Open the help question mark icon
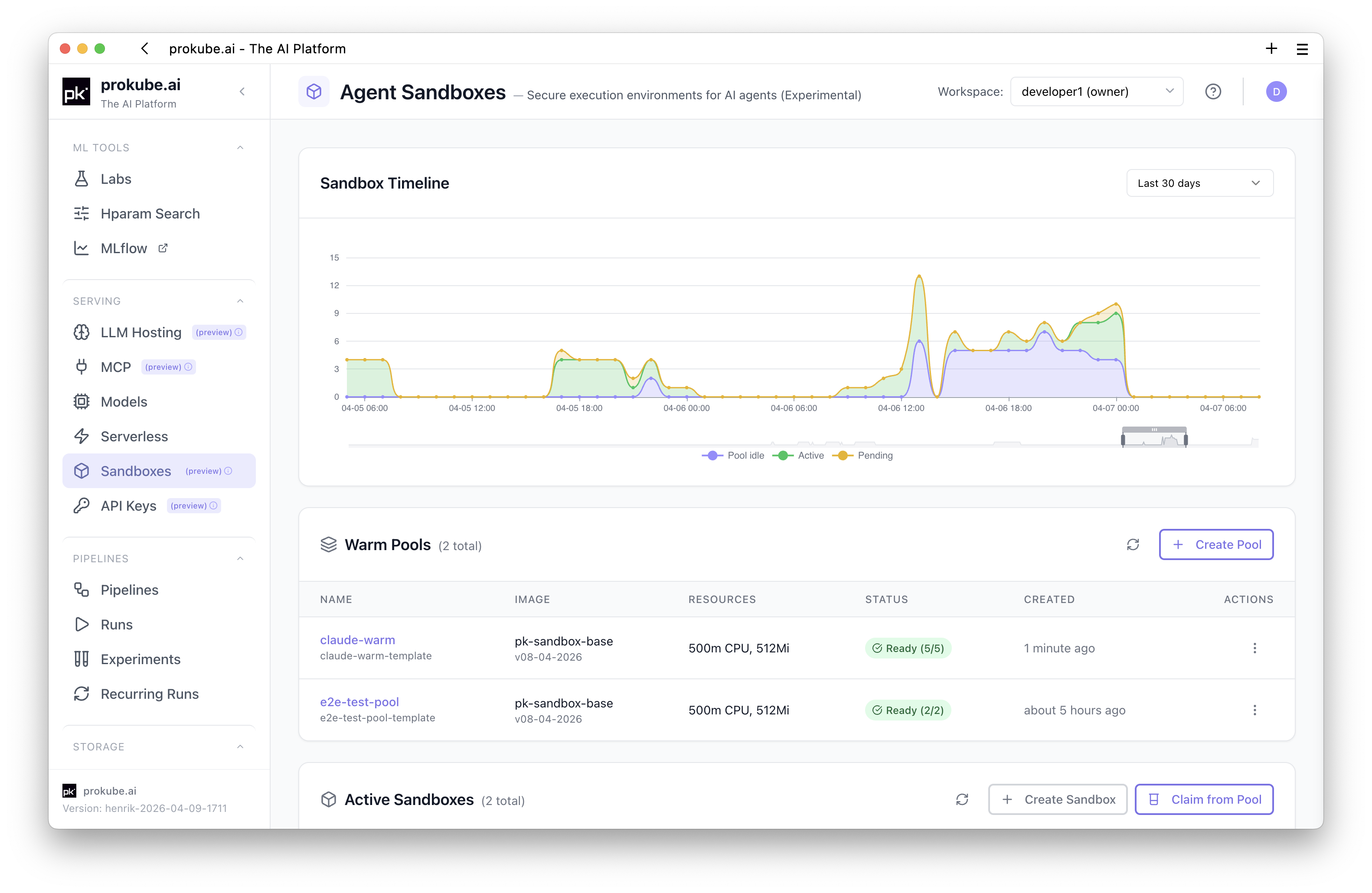 pyautogui.click(x=1213, y=91)
